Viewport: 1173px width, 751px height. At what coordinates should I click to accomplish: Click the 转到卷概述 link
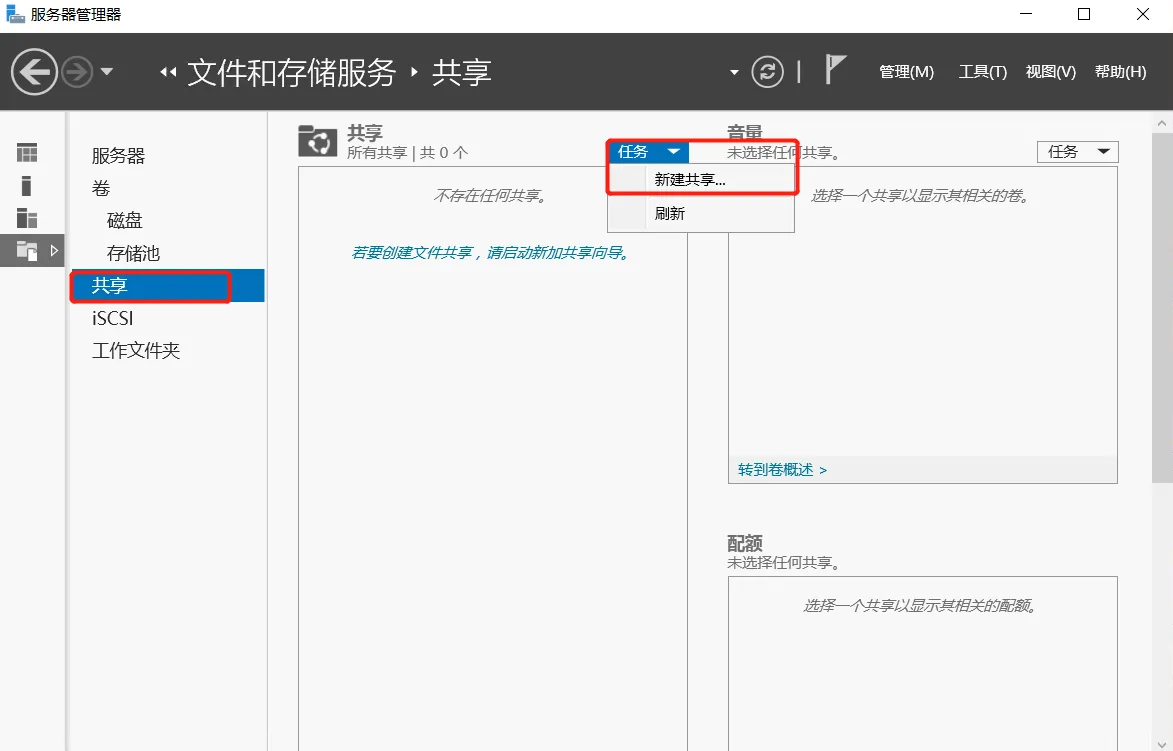pos(782,469)
